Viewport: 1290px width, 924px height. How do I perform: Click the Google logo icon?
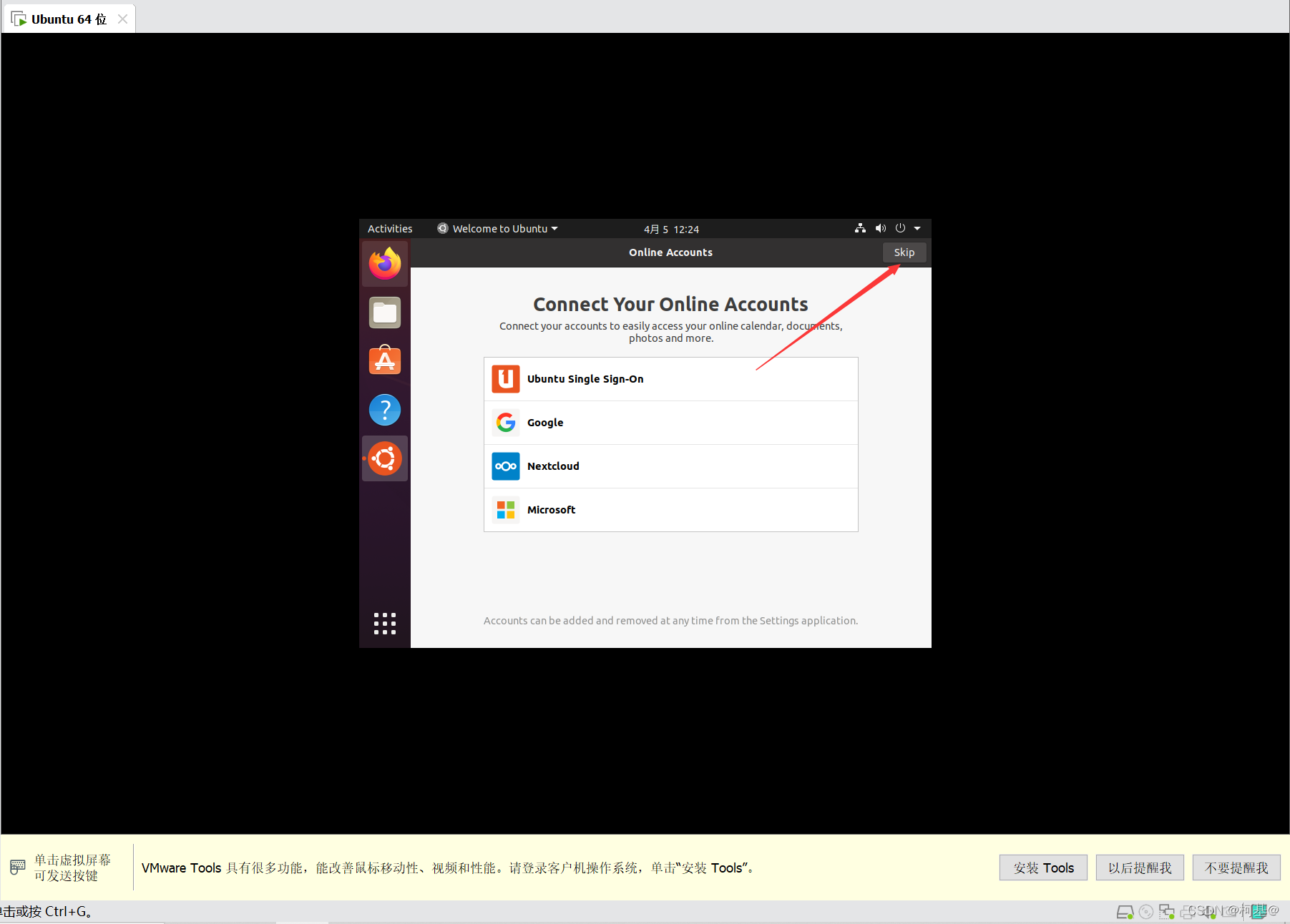point(506,423)
